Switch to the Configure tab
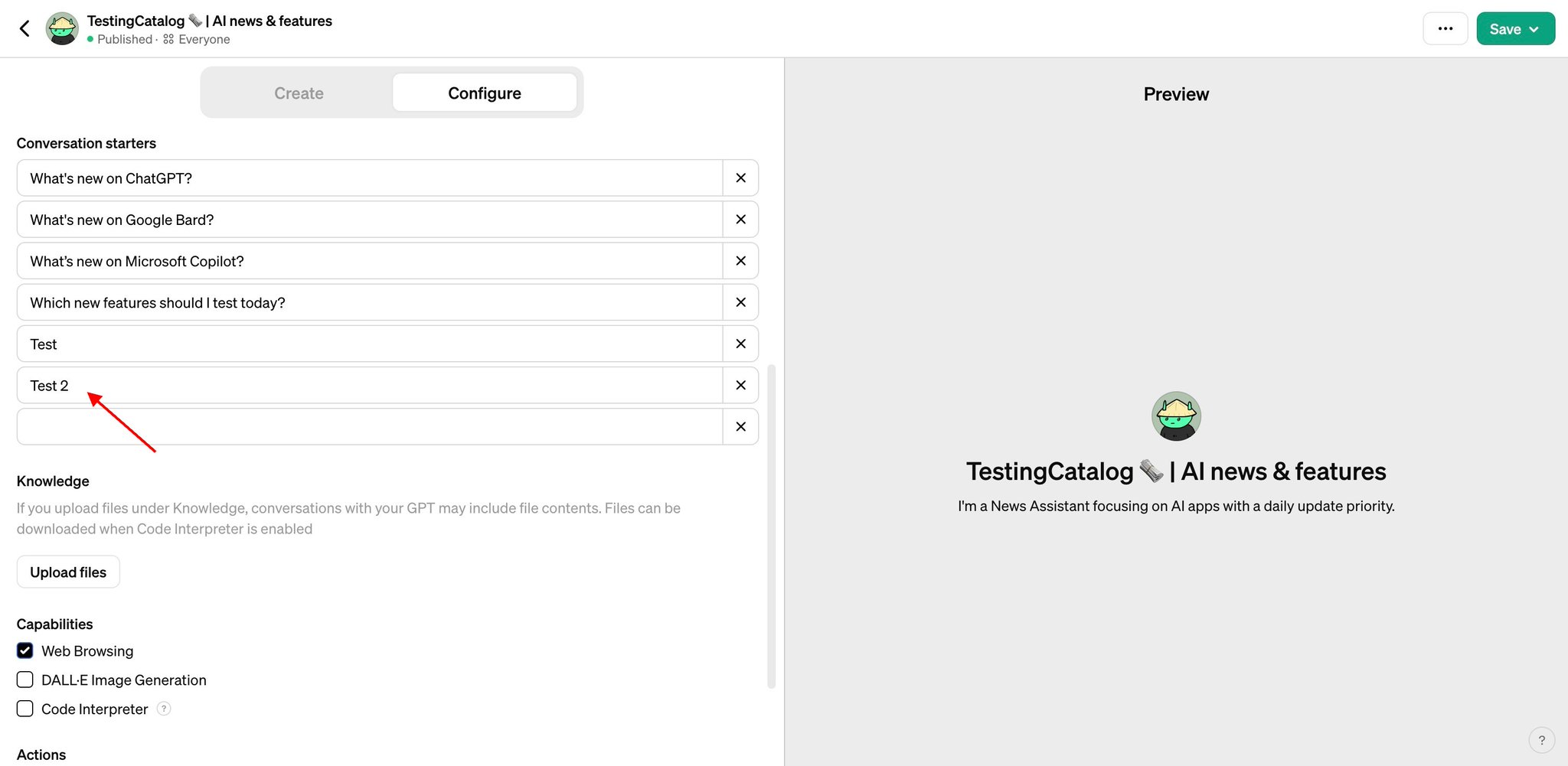The image size is (1568, 766). click(x=485, y=93)
